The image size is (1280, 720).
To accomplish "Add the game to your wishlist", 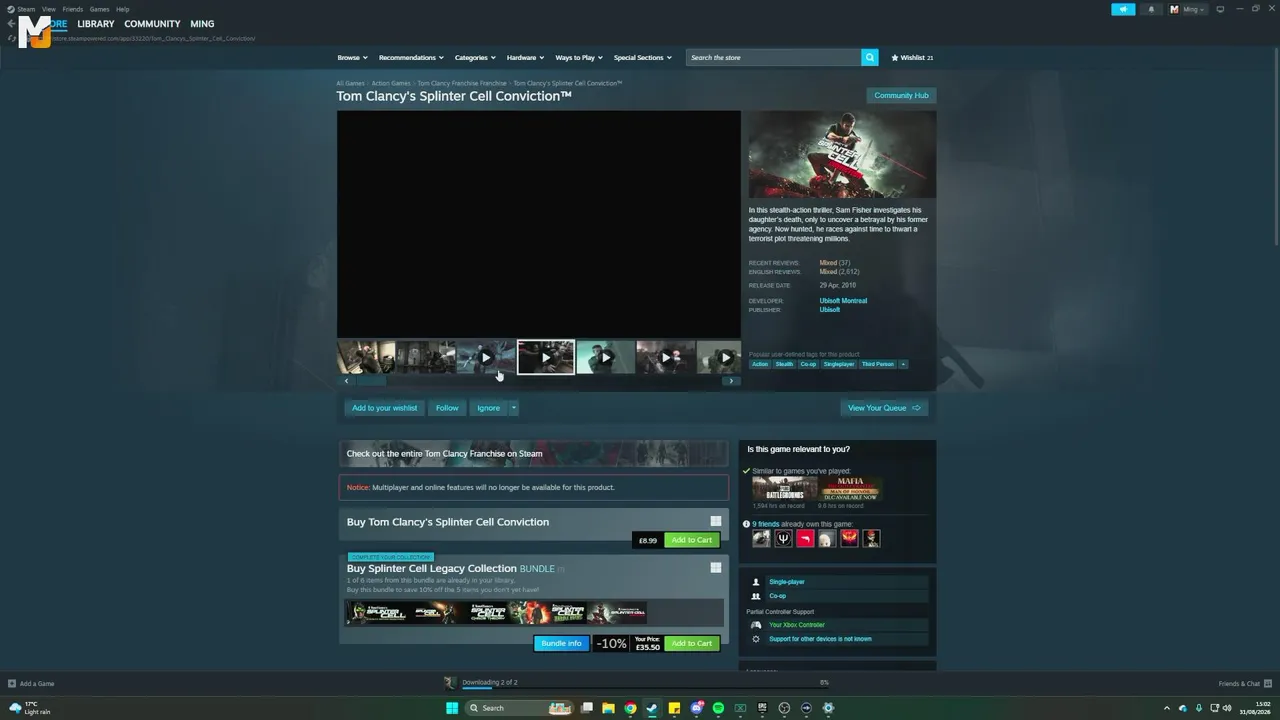I will 385,408.
